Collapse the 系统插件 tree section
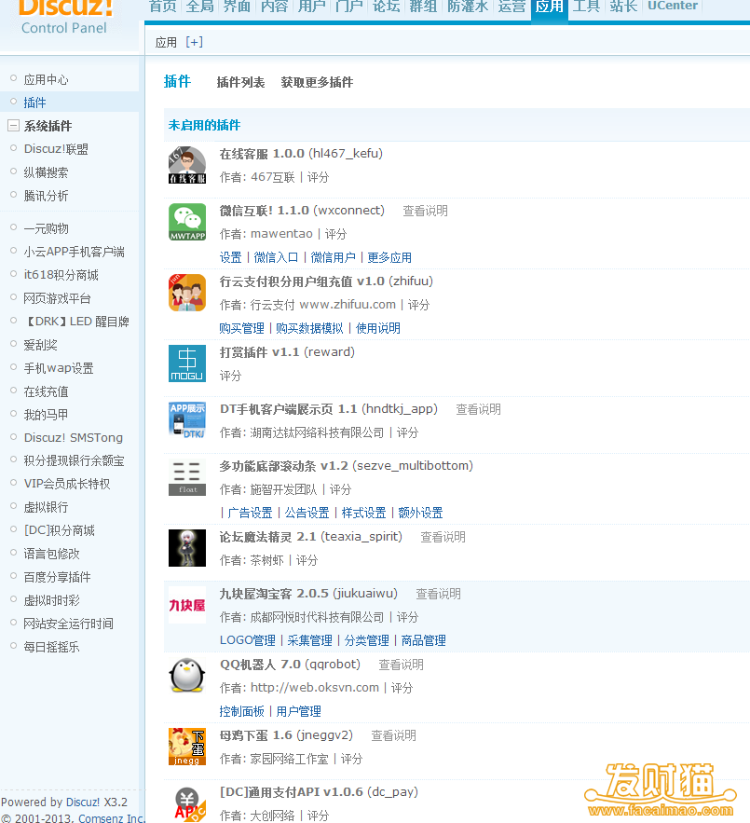Viewport: 750px width, 823px height. point(13,125)
